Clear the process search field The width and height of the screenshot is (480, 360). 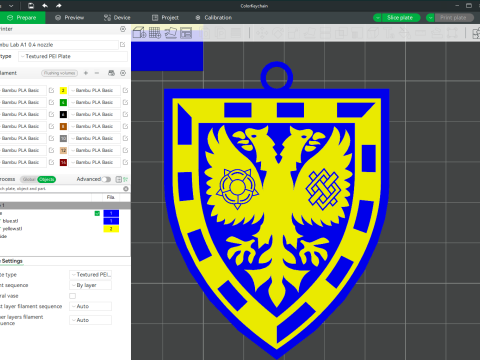coord(126,189)
